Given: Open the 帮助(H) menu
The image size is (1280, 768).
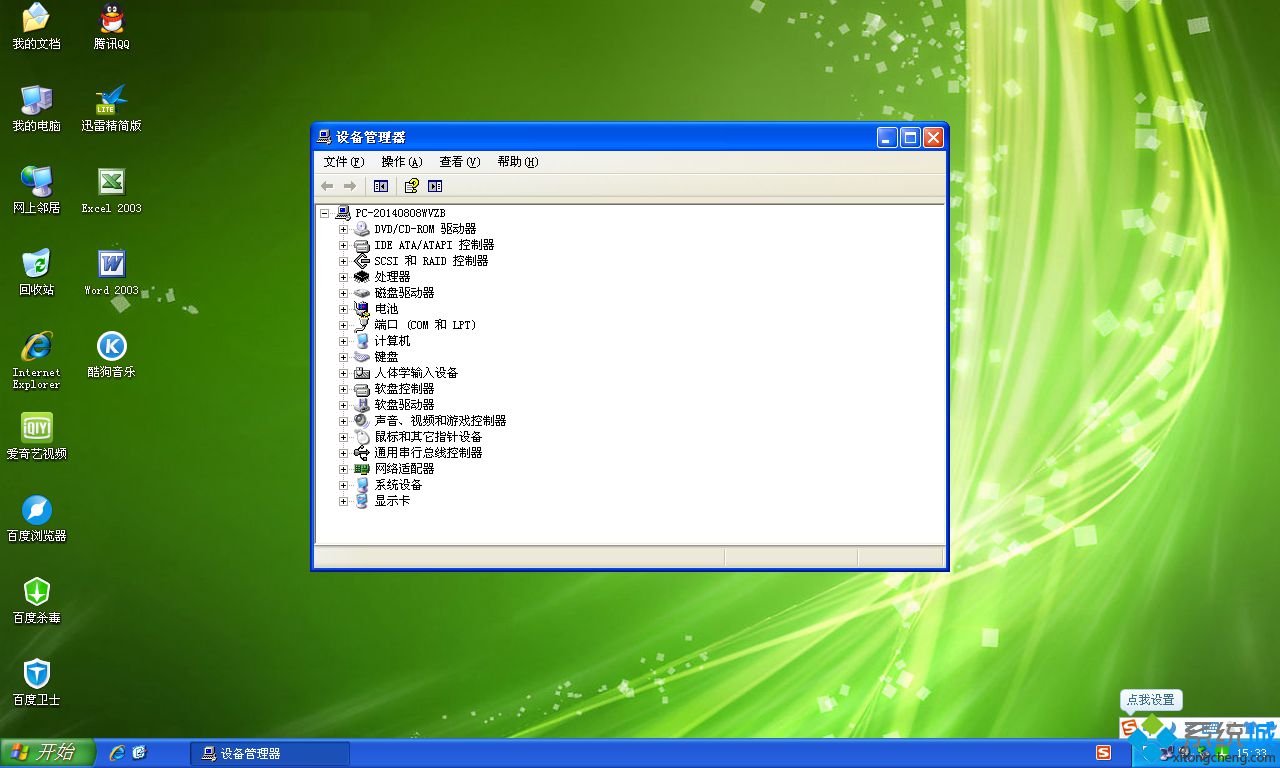Looking at the screenshot, I should pos(517,162).
